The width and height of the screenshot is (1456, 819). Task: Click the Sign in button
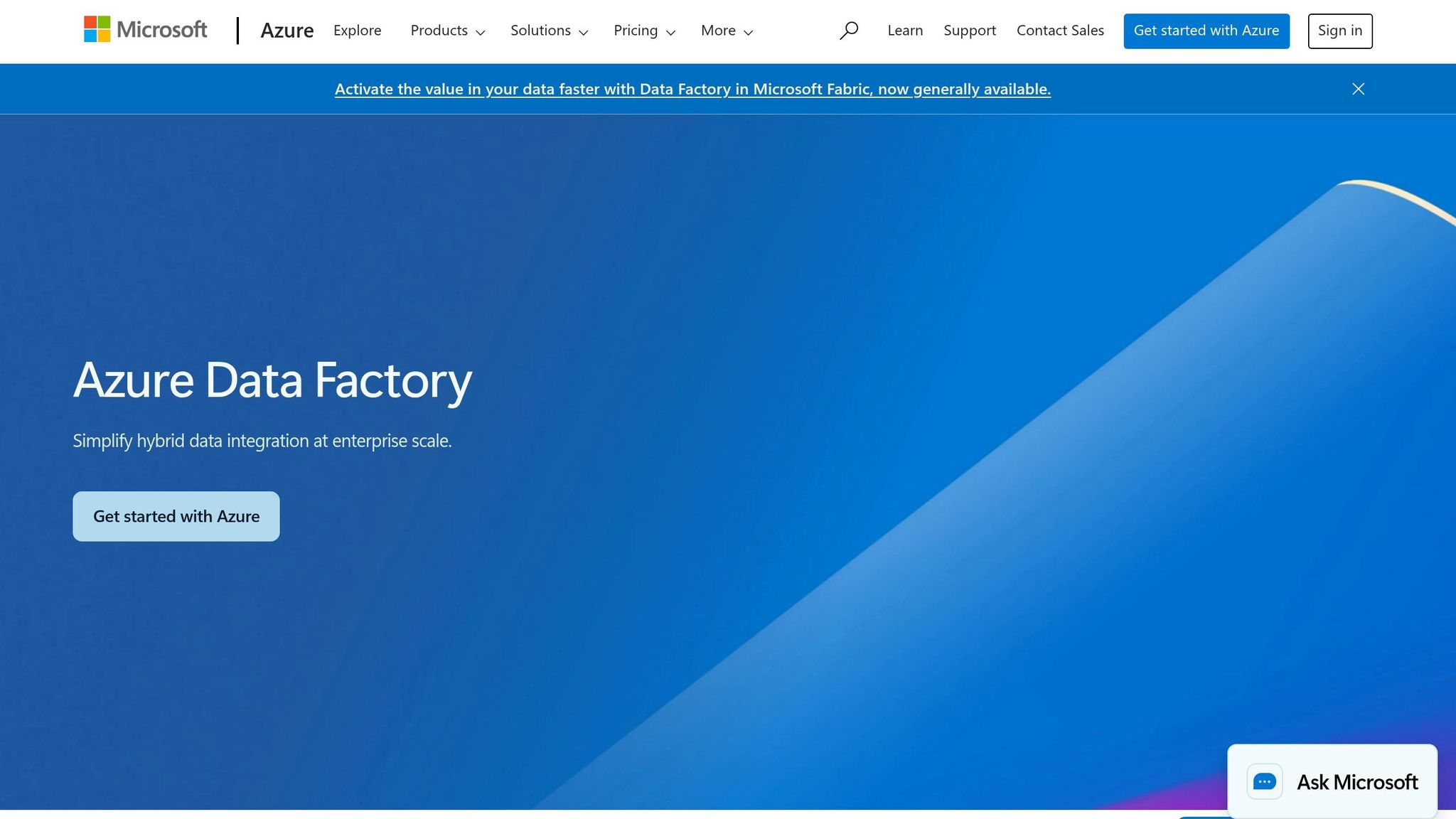(x=1340, y=31)
